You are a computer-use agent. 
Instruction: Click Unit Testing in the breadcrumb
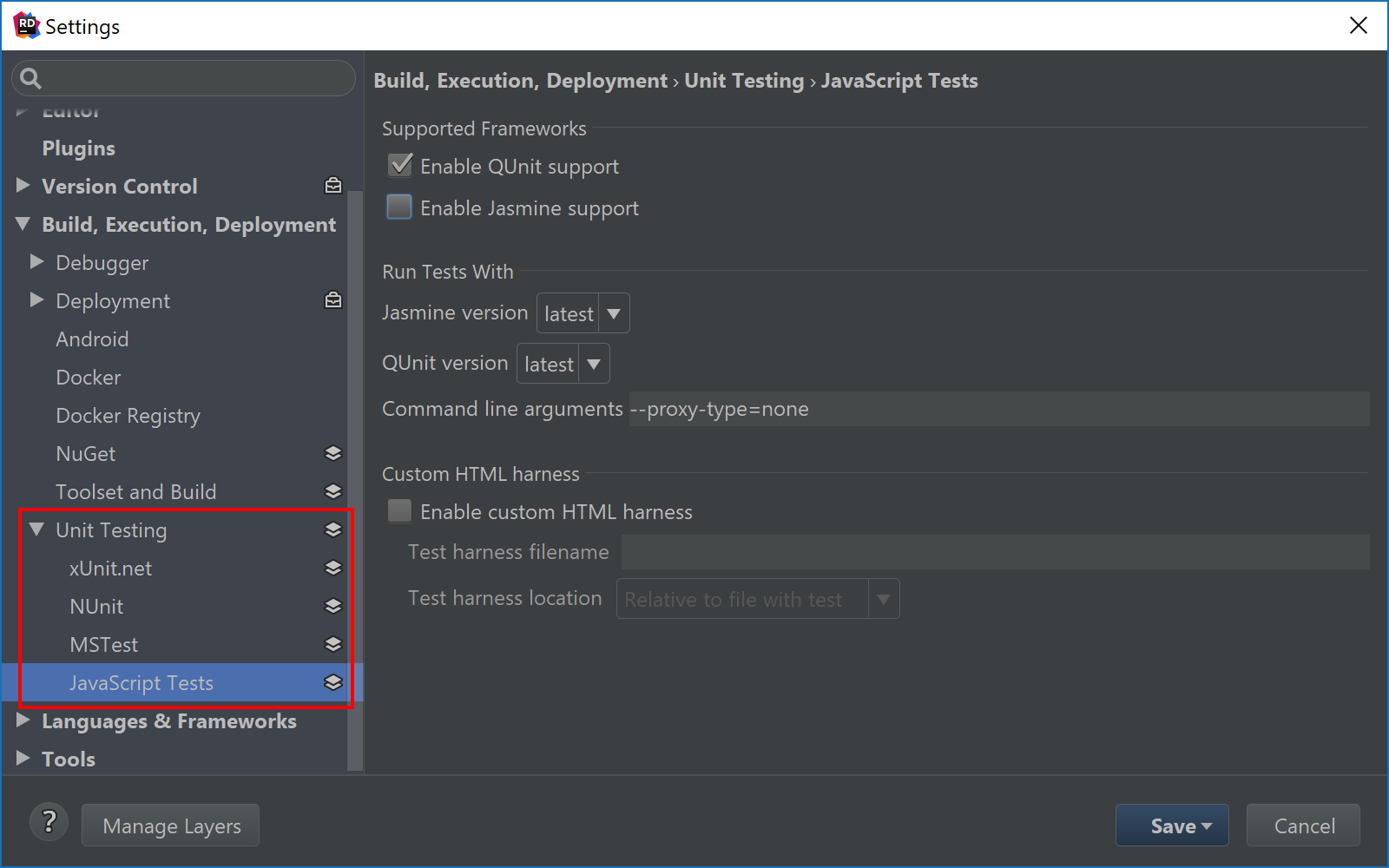click(744, 81)
